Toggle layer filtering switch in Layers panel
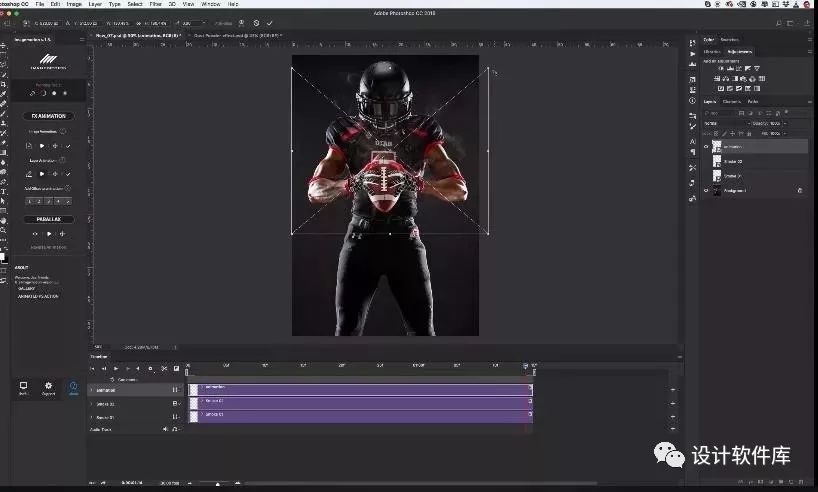The height and width of the screenshot is (492, 818). coord(786,113)
